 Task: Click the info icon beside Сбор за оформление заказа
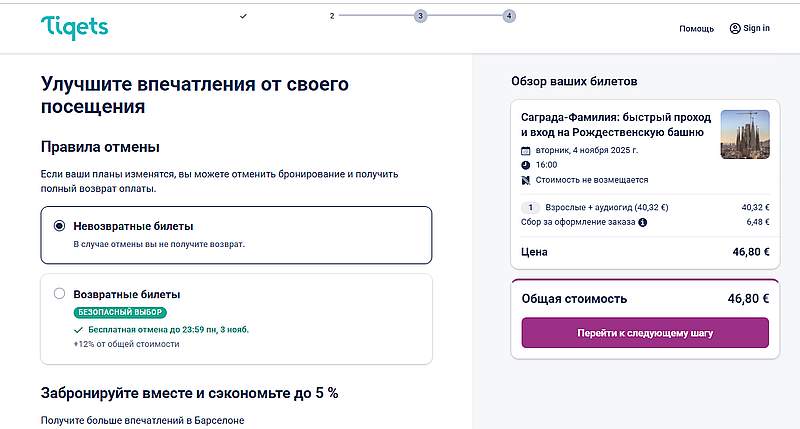[x=643, y=222]
